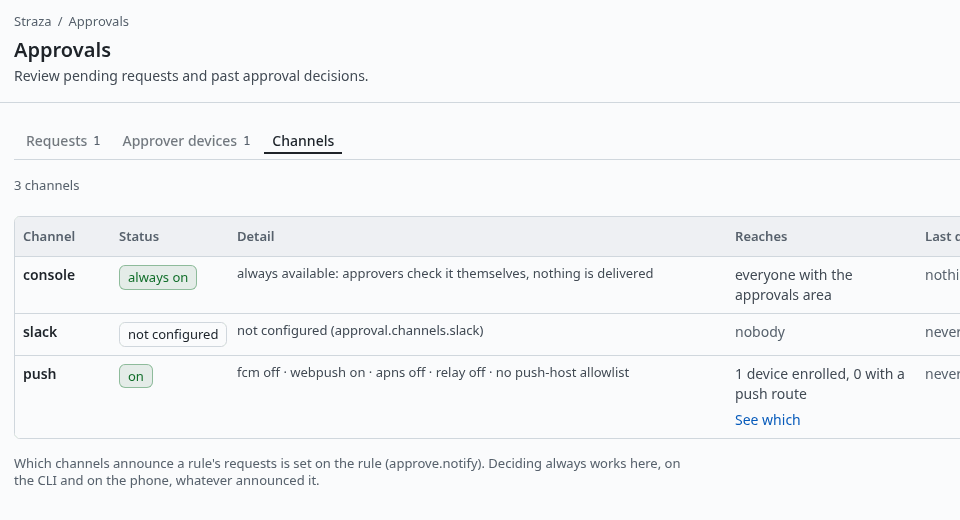
Task: Switch to the Approver devices tab
Action: point(186,141)
